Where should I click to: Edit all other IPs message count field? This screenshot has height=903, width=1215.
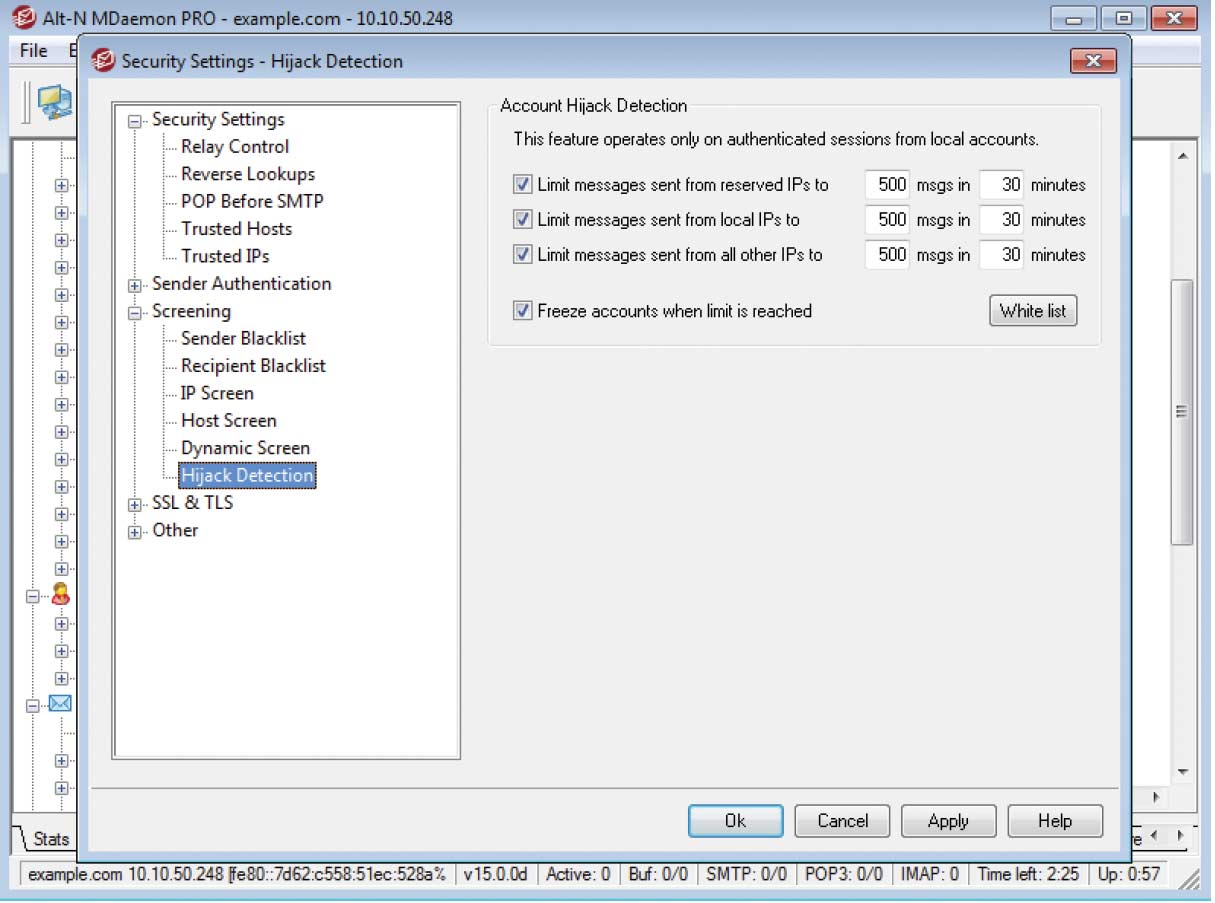(886, 255)
